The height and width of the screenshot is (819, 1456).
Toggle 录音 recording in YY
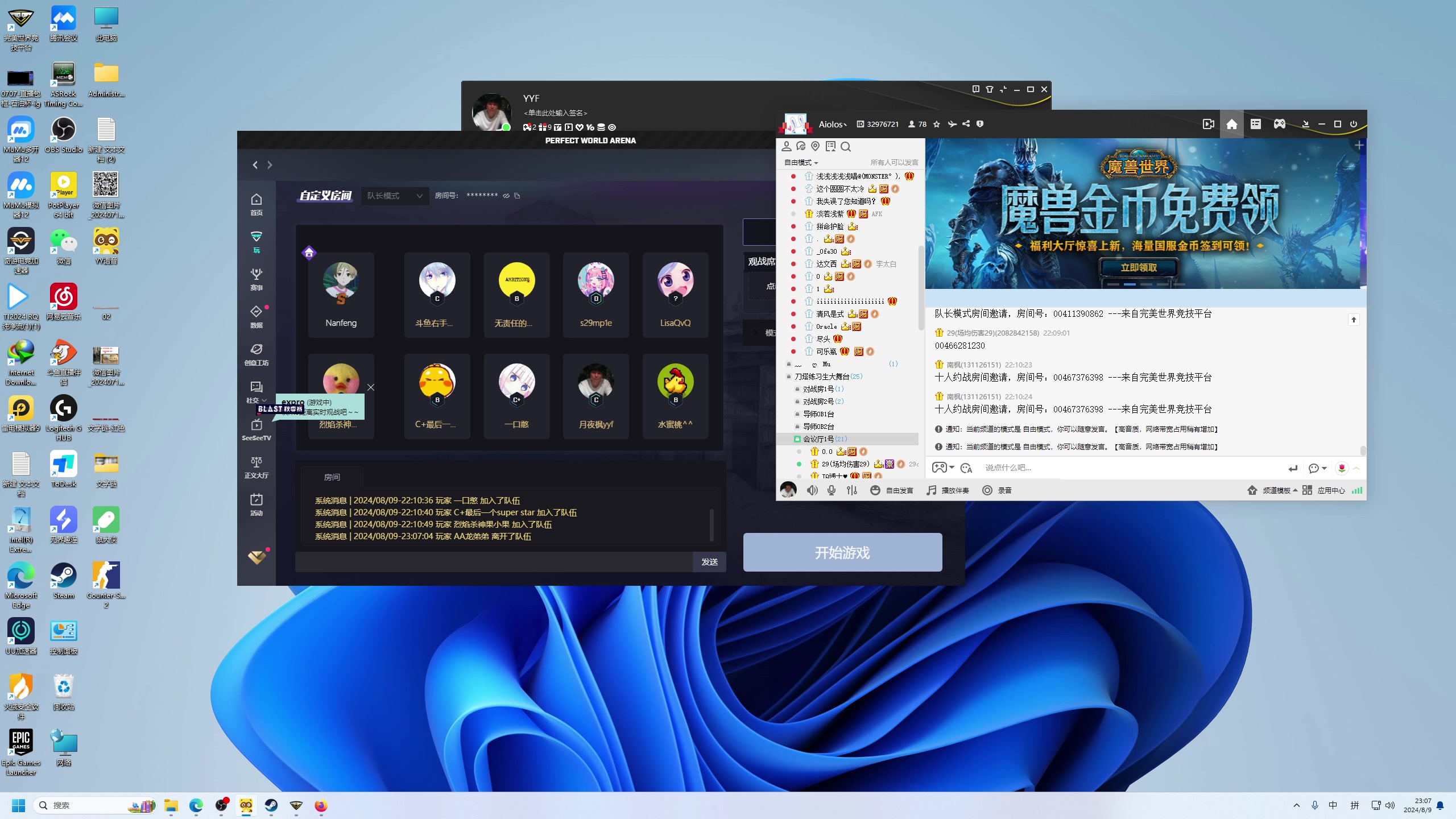coord(997,490)
